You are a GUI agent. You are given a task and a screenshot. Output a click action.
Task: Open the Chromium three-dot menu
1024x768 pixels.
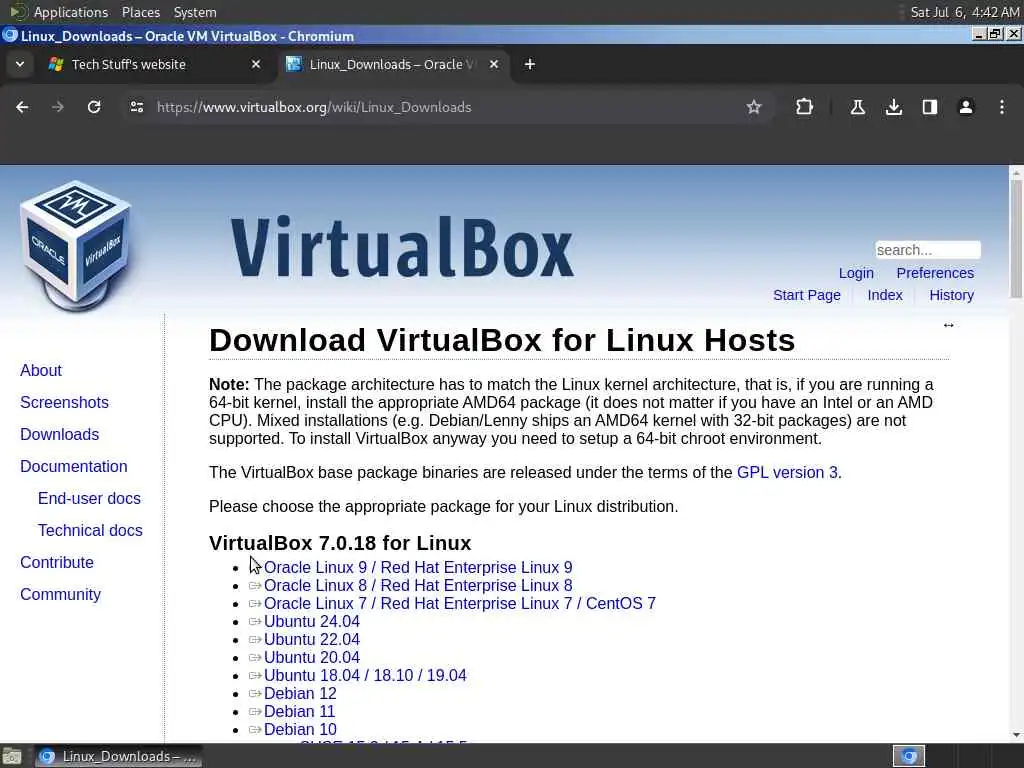1002,107
